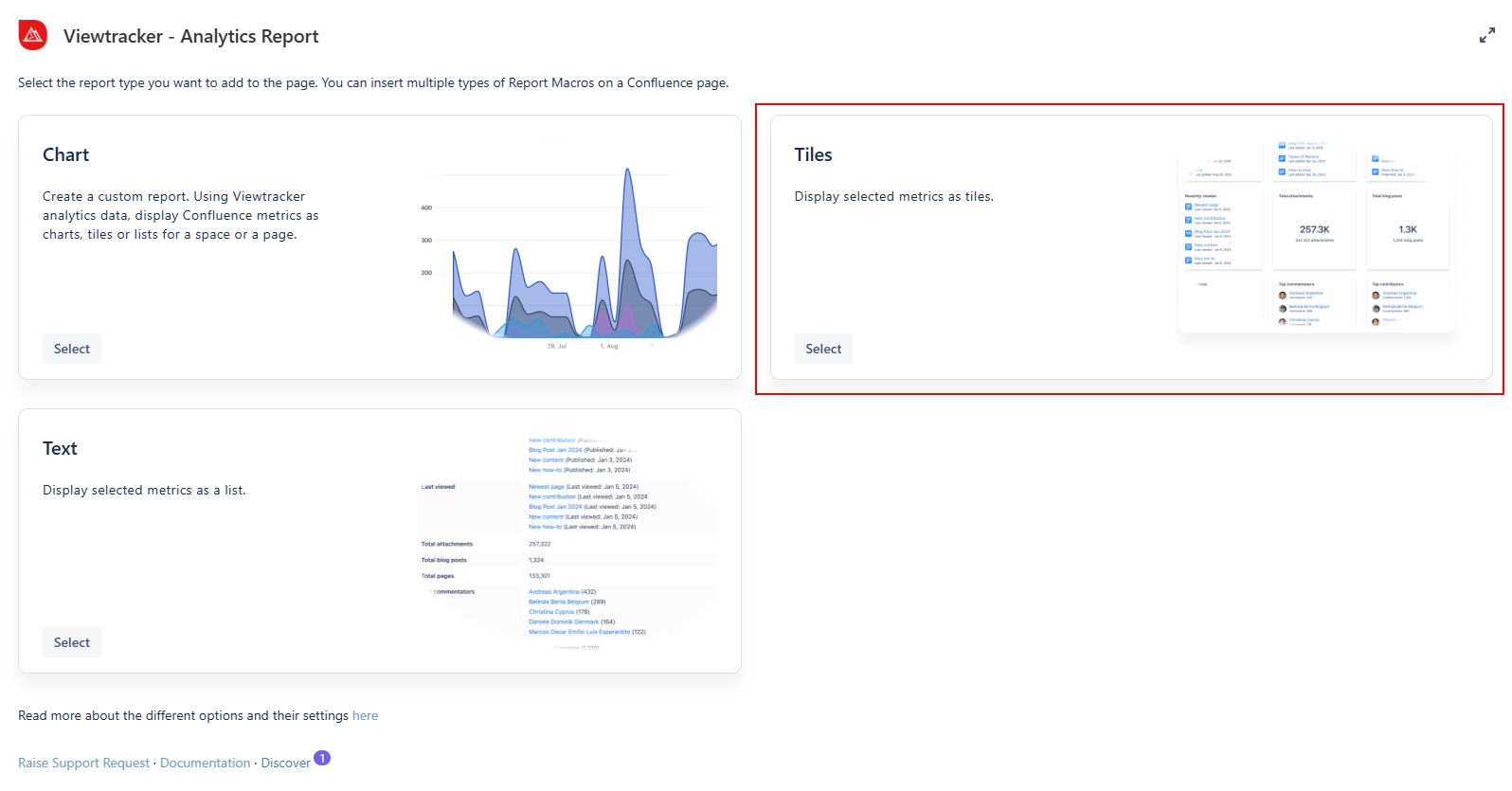Click the 'Create a custom report' description
Image resolution: width=1512 pixels, height=791 pixels.
pos(180,216)
